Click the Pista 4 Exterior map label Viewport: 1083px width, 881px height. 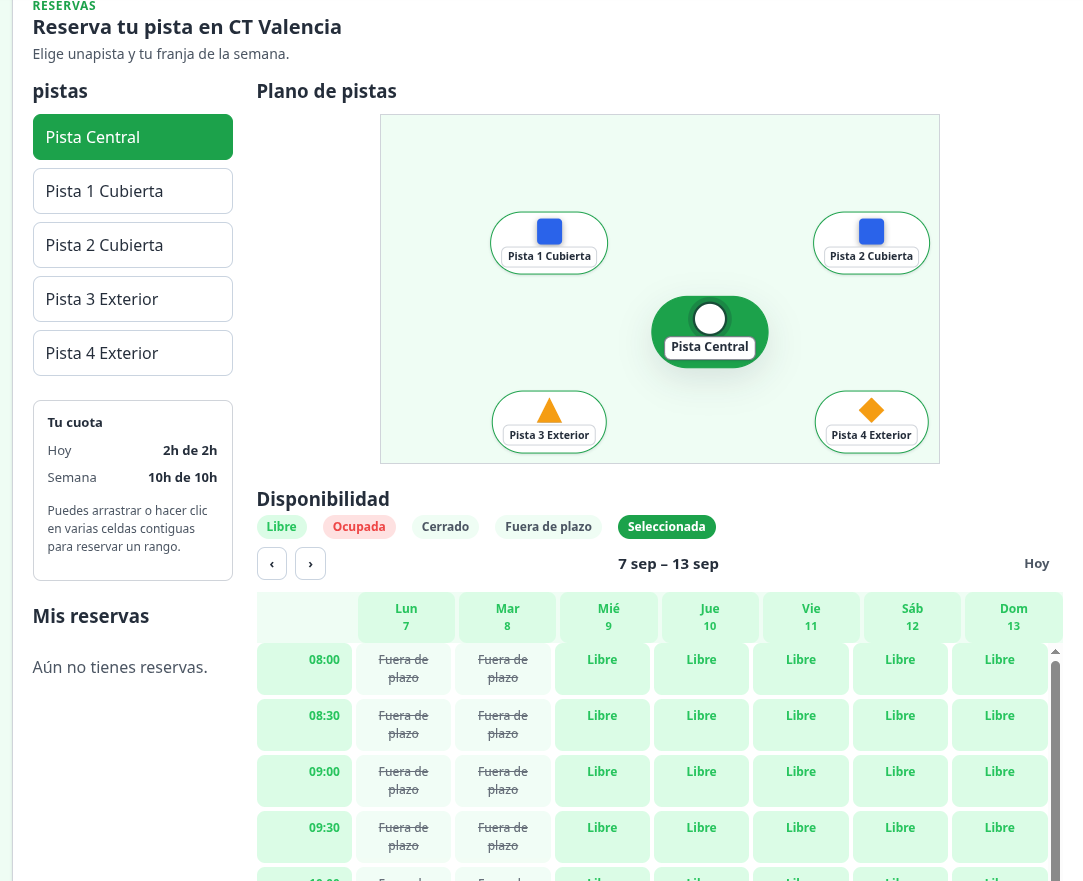point(871,435)
